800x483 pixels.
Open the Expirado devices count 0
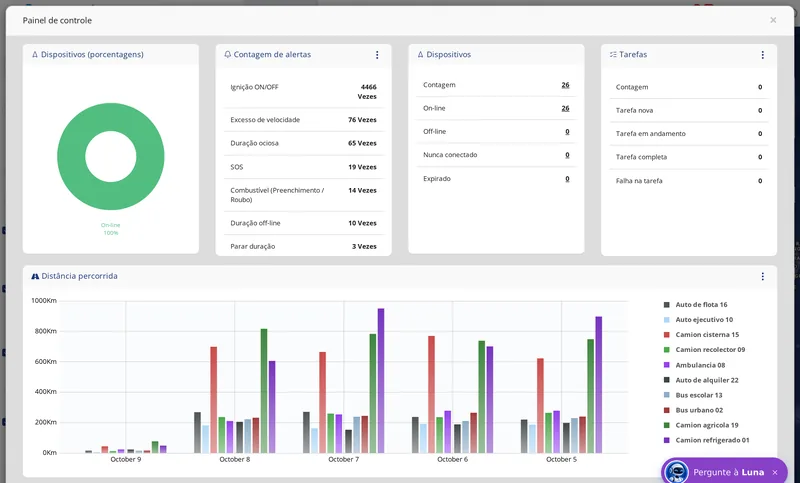point(567,179)
